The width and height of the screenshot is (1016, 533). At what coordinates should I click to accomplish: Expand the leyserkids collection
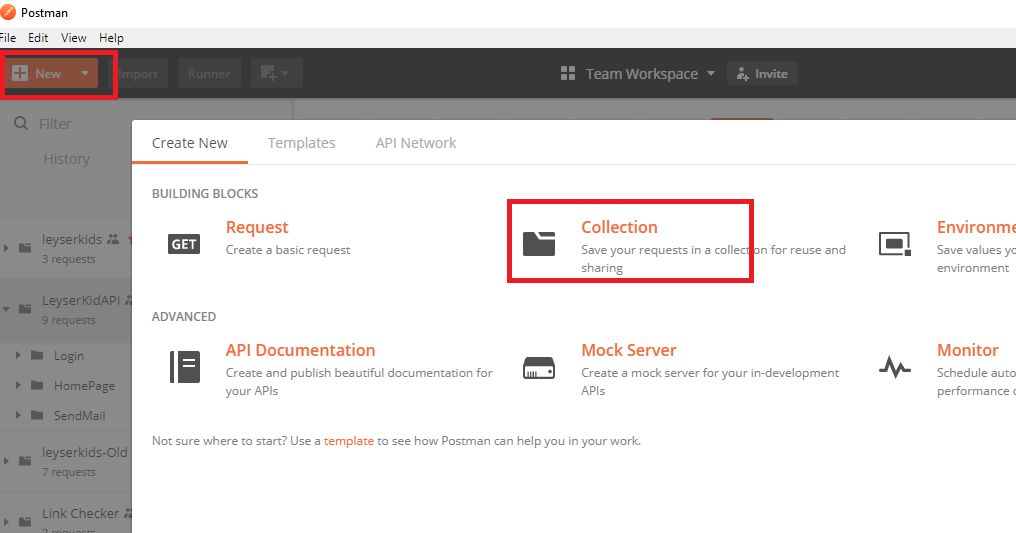pyautogui.click(x=6, y=248)
